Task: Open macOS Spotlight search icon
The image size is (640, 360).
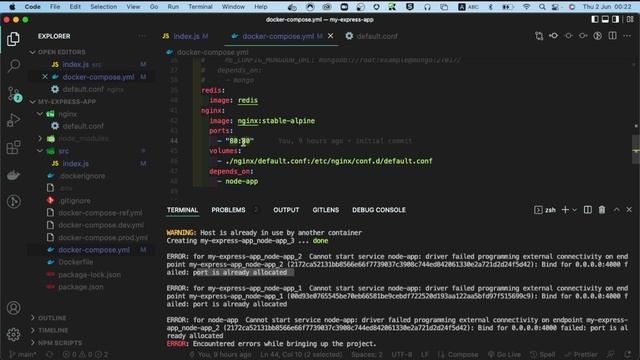Action: (x=542, y=7)
